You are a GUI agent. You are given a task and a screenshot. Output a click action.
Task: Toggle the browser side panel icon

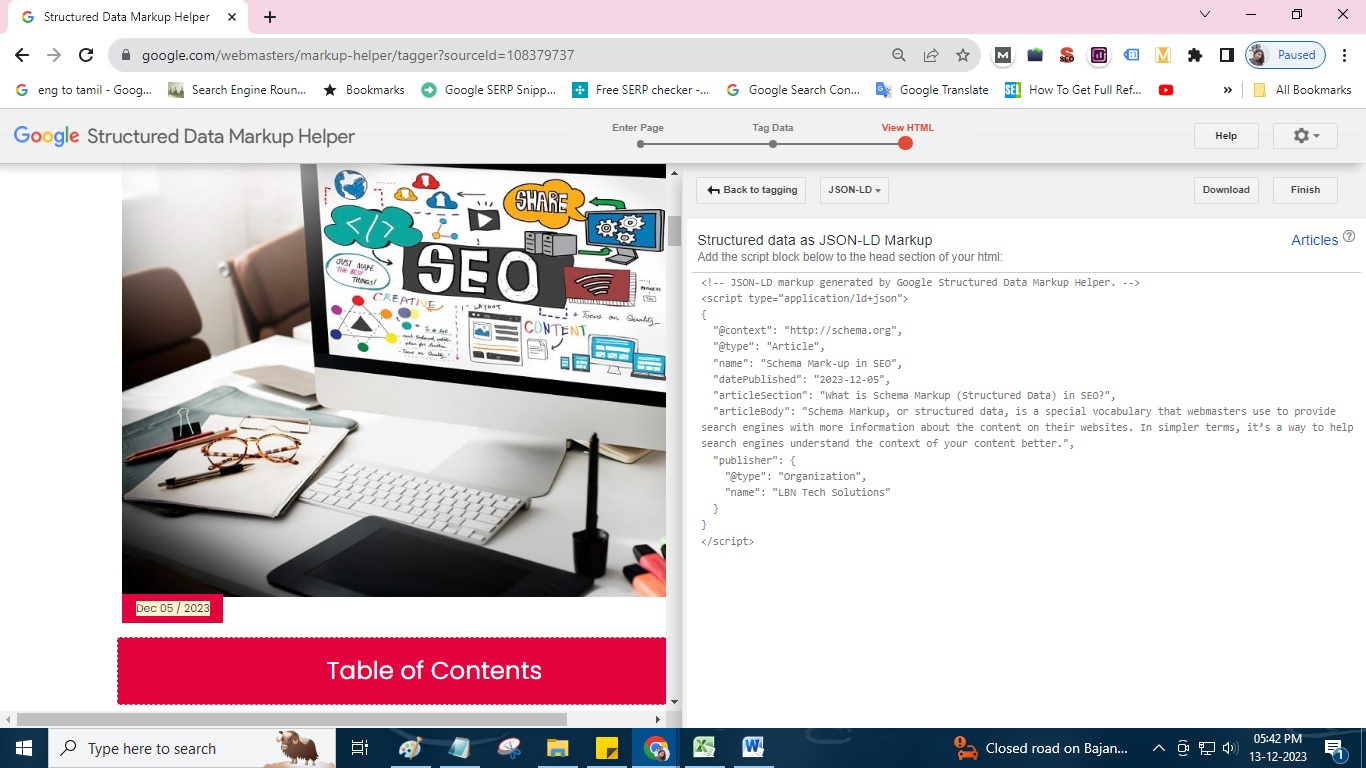click(x=1226, y=55)
